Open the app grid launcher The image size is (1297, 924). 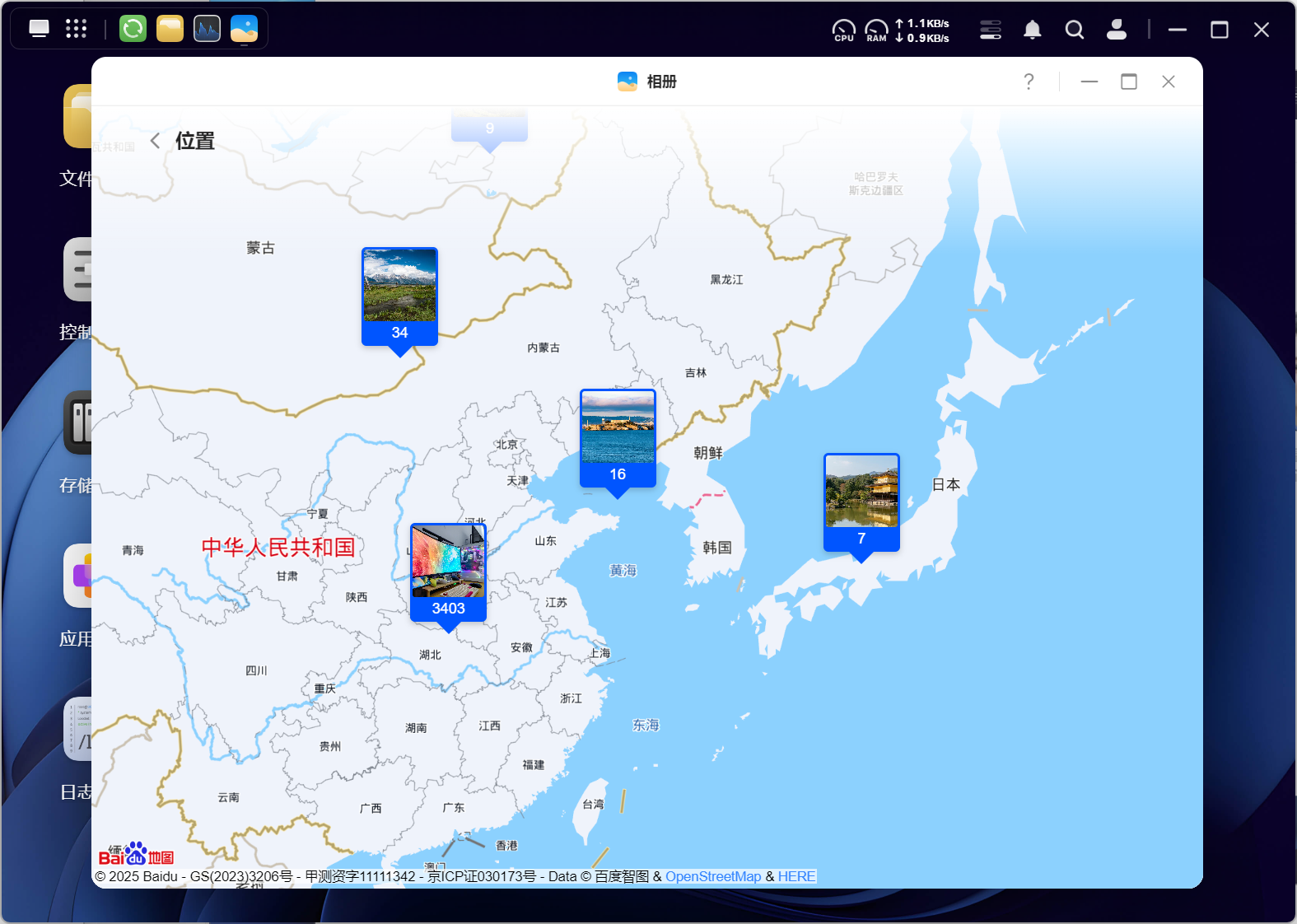[x=76, y=29]
